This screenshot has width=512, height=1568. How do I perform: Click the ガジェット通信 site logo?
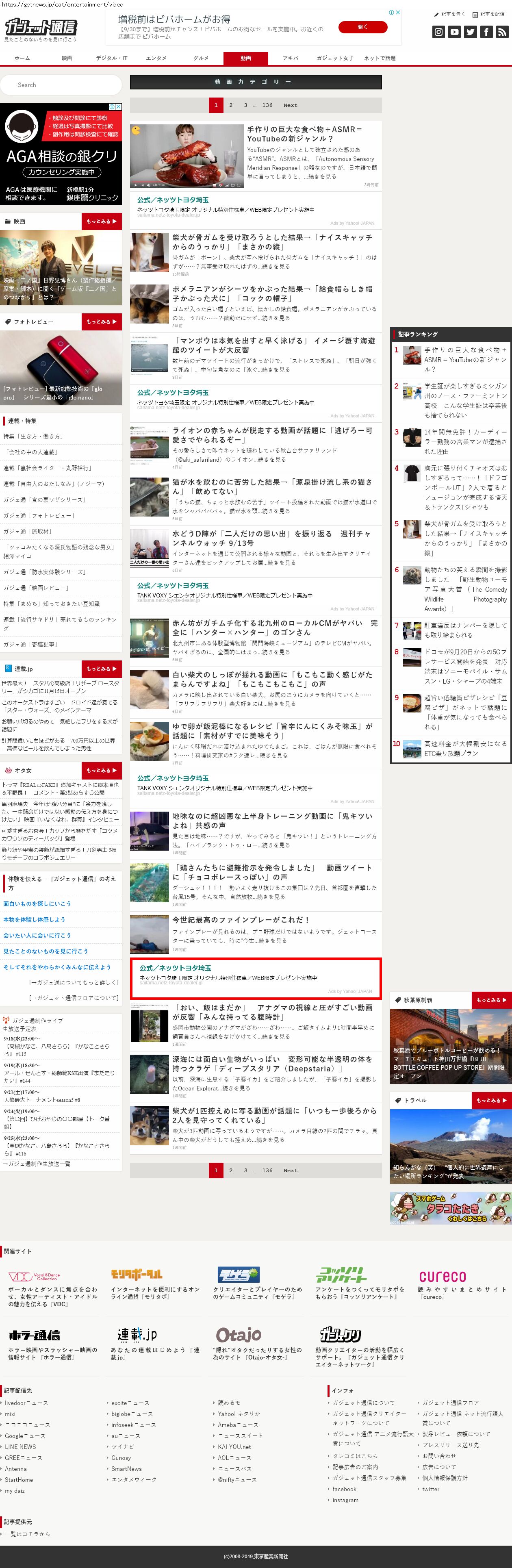click(41, 26)
